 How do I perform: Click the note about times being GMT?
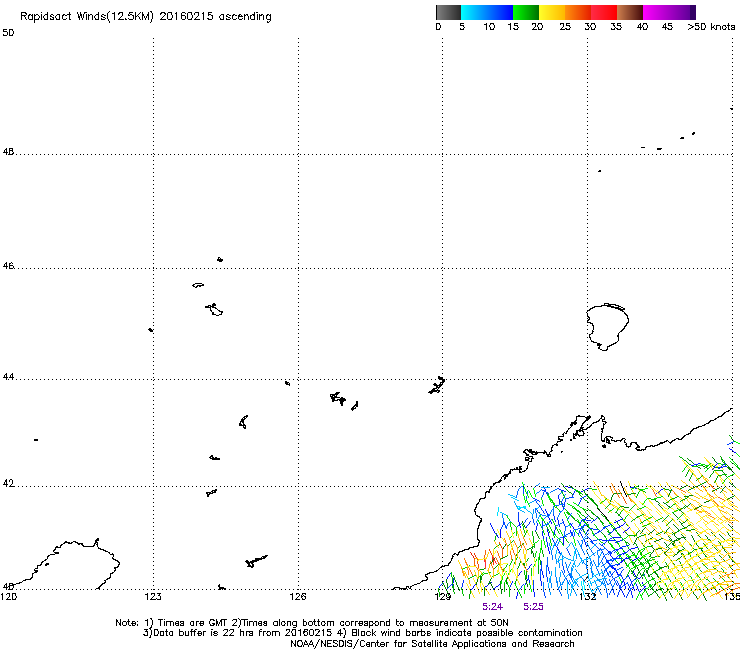(173, 623)
